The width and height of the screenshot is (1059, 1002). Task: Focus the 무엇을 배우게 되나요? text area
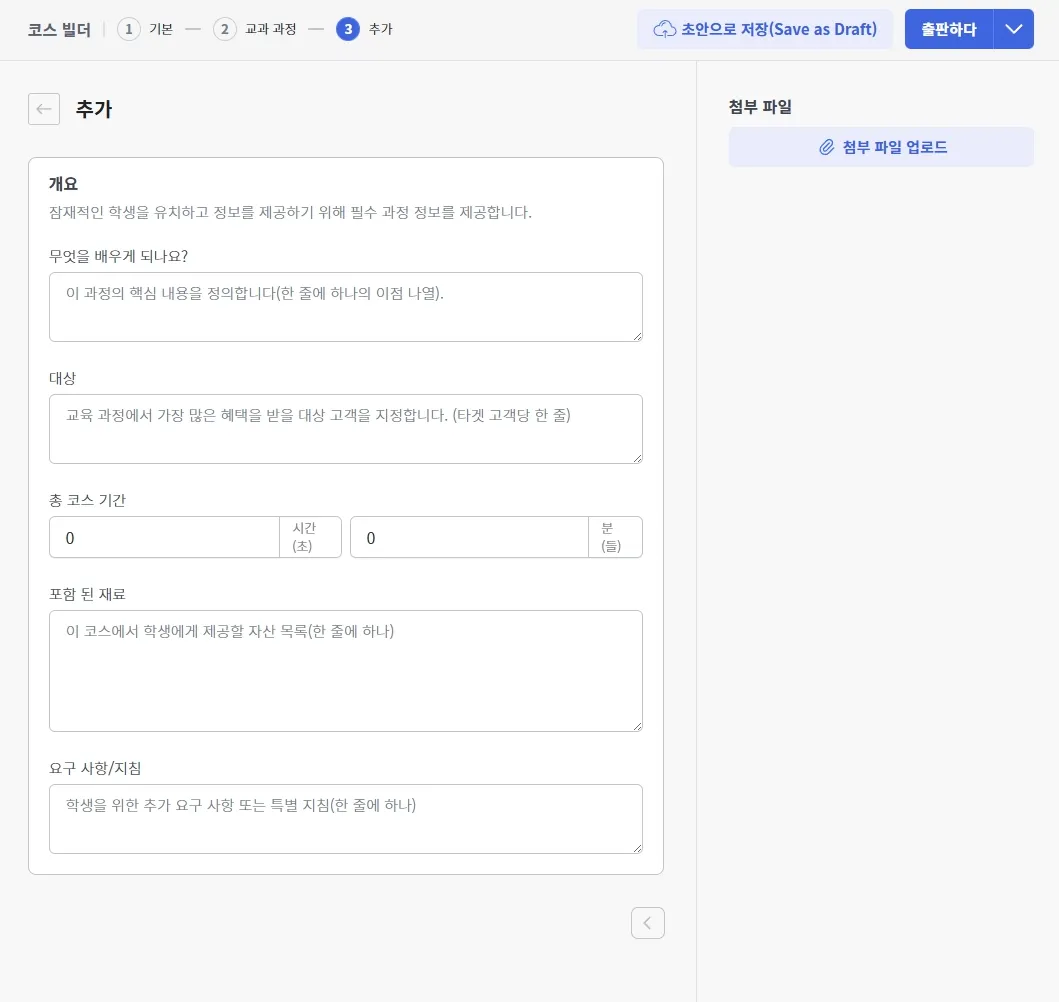point(346,305)
